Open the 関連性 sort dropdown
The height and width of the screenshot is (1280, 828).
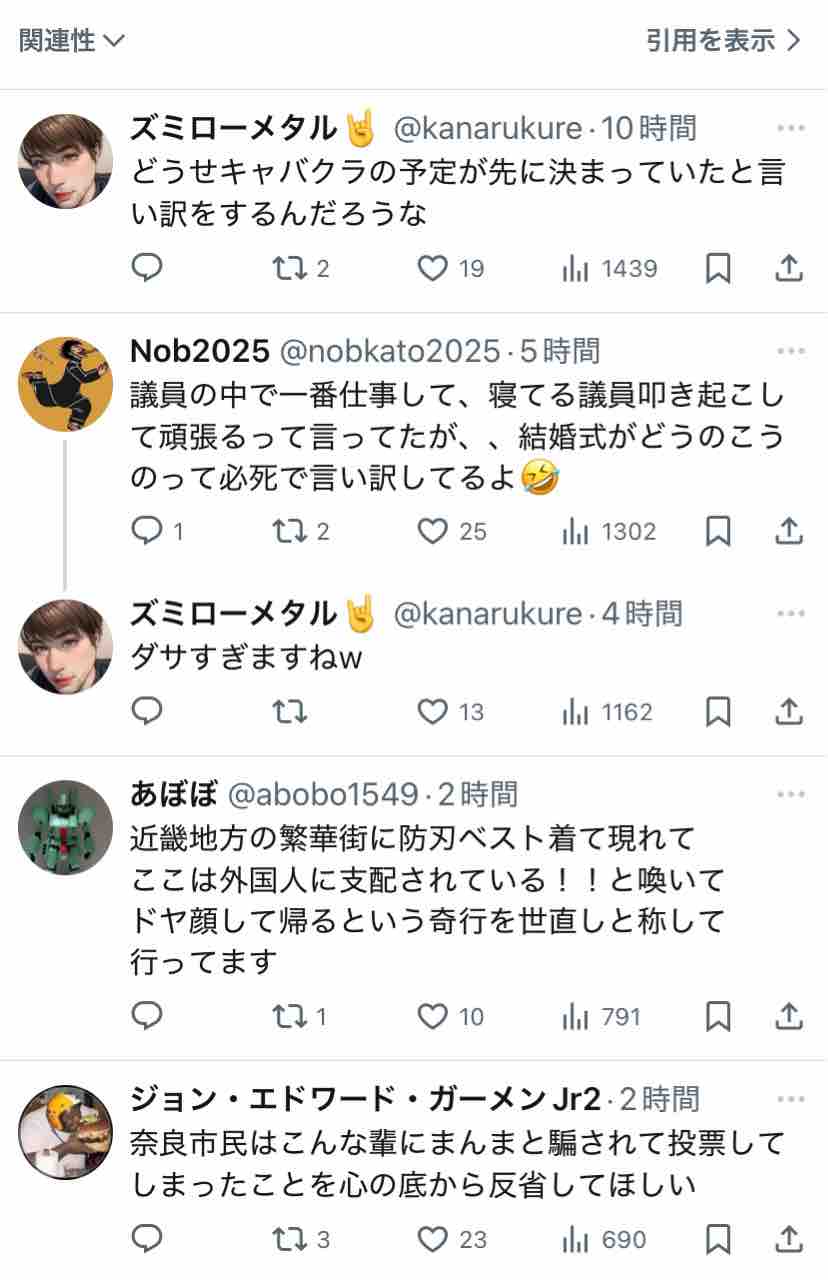coord(72,40)
